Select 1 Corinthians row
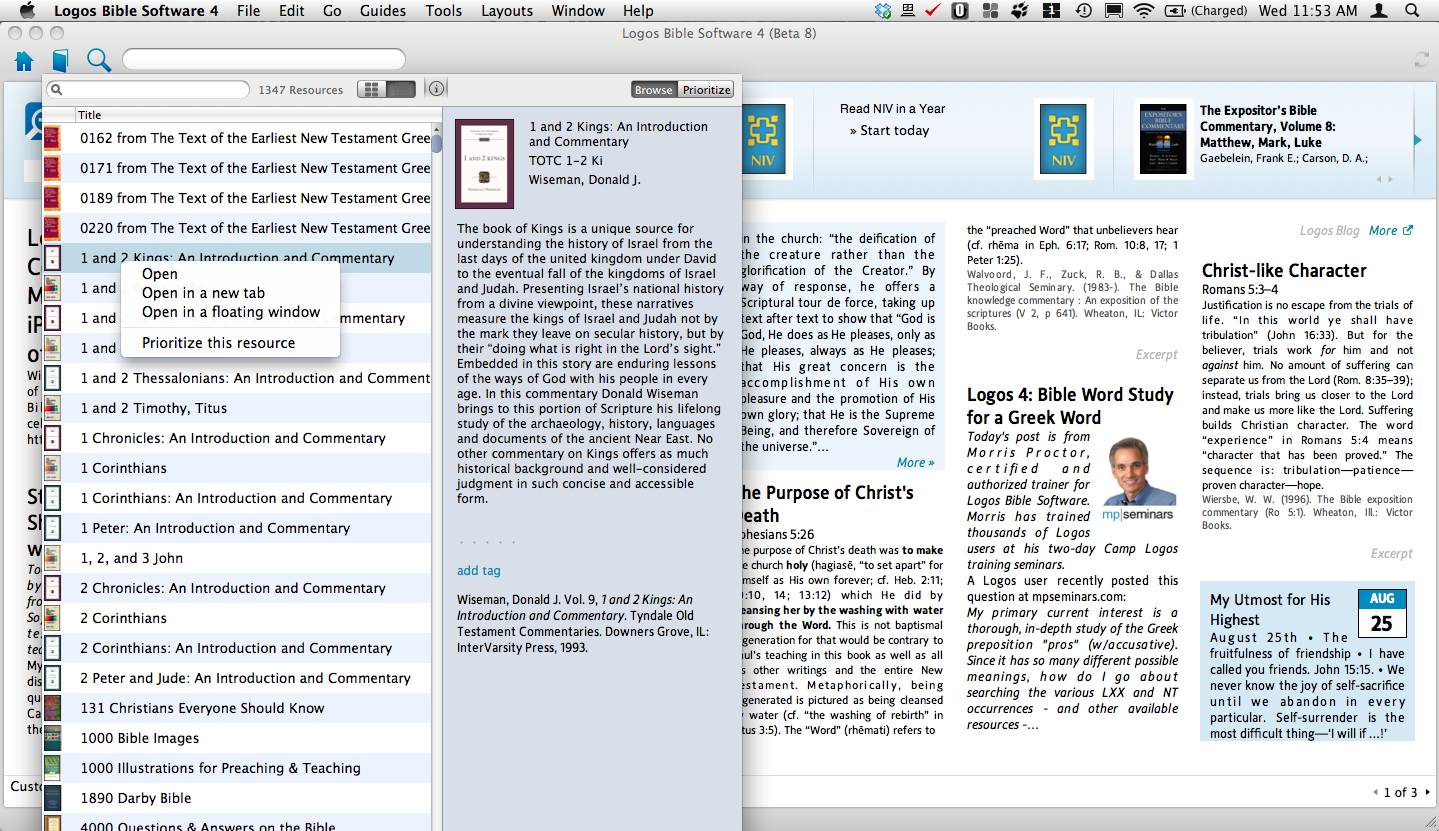The width and height of the screenshot is (1439, 831). click(x=237, y=468)
